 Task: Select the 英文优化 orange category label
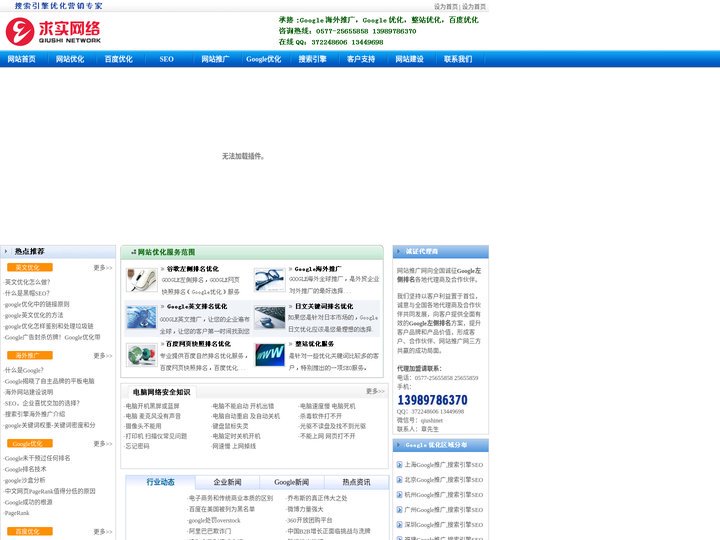(30, 268)
